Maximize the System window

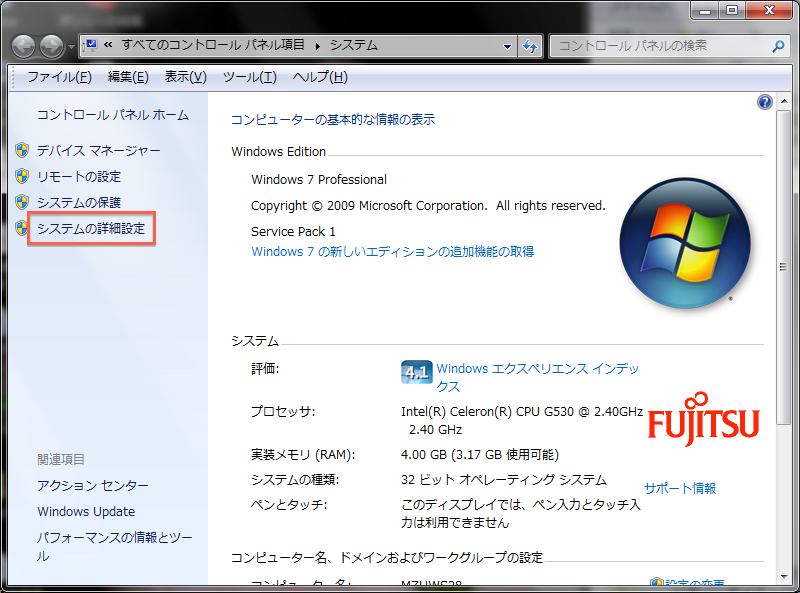[x=732, y=10]
